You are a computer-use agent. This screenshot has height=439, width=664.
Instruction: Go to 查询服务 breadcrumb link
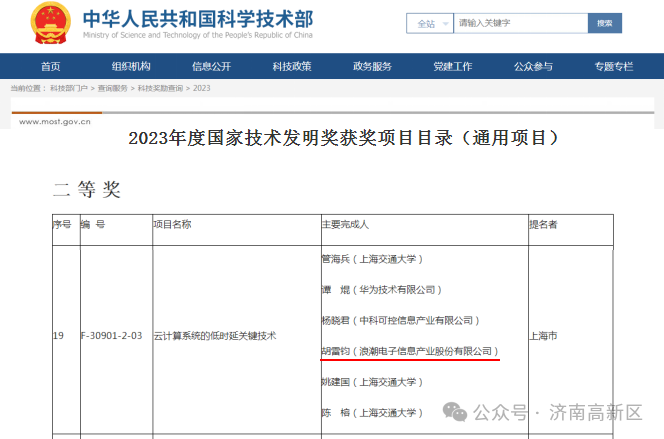113,88
